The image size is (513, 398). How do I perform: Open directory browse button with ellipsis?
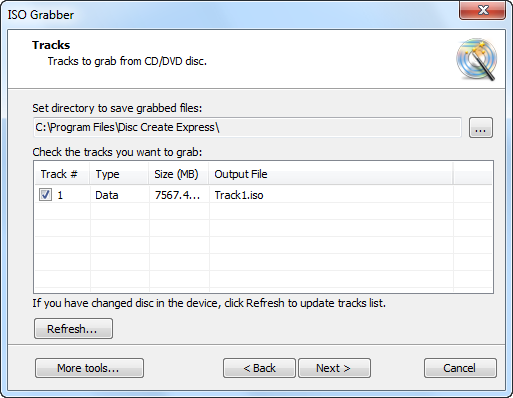click(x=481, y=127)
